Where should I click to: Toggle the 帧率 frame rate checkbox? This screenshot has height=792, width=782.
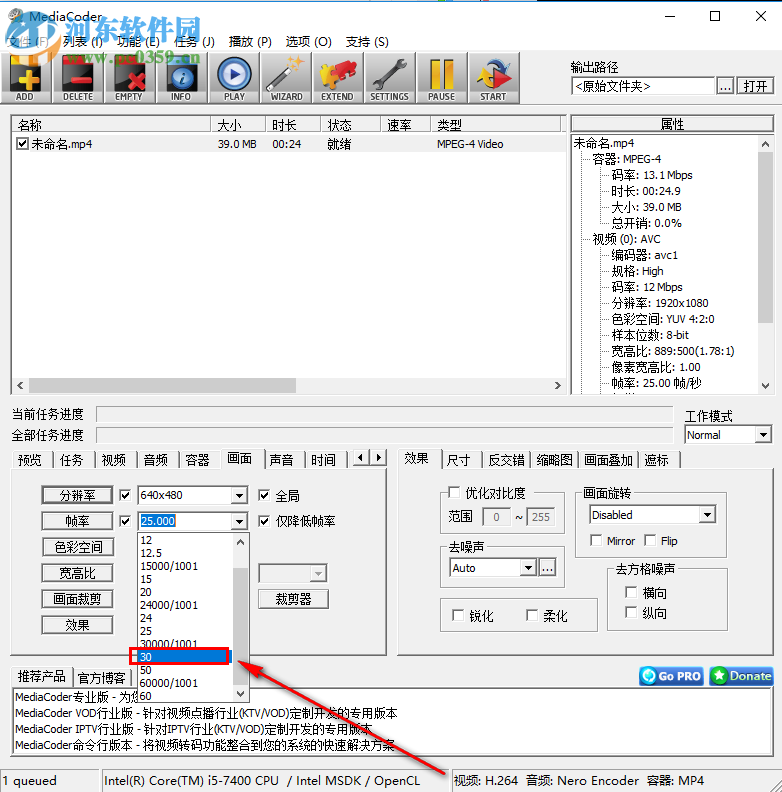(x=125, y=521)
